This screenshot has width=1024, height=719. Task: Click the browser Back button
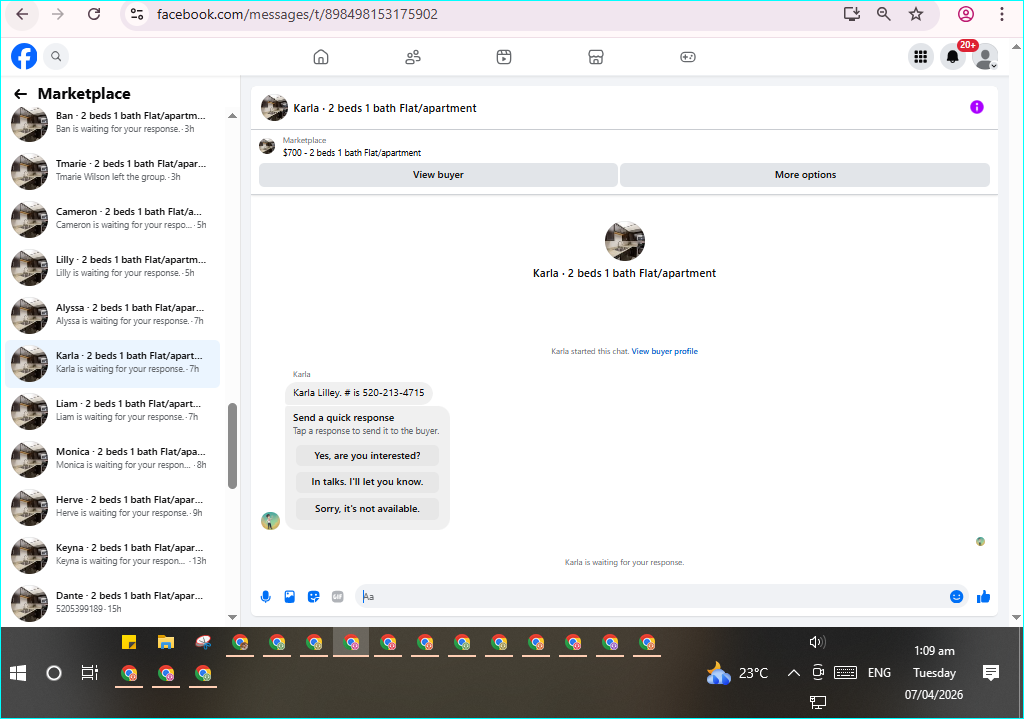[22, 14]
